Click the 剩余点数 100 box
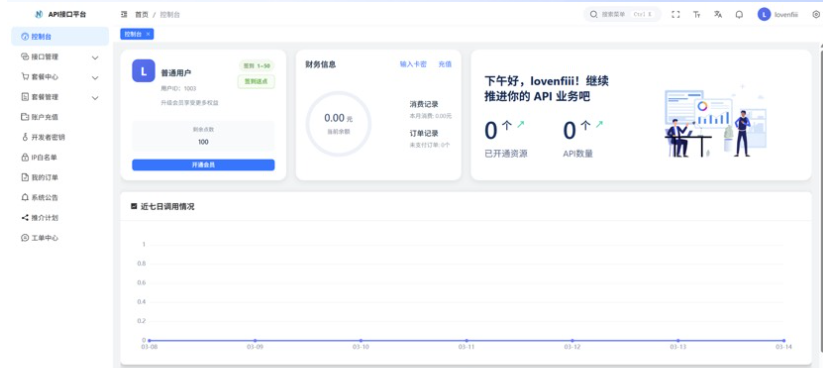 [203, 136]
